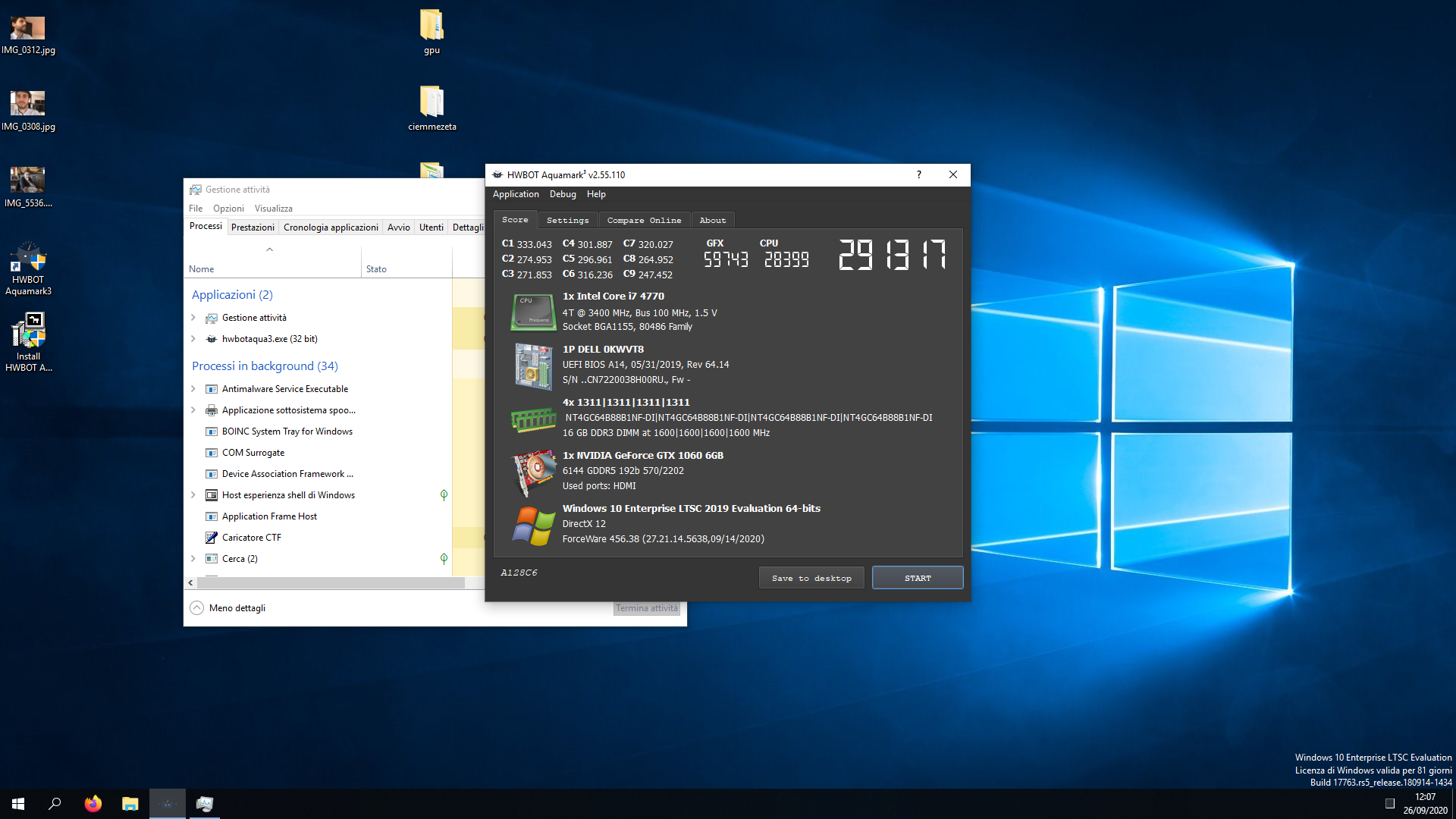Switch to Aquamark taskbar button
The height and width of the screenshot is (819, 1456).
coord(168,804)
